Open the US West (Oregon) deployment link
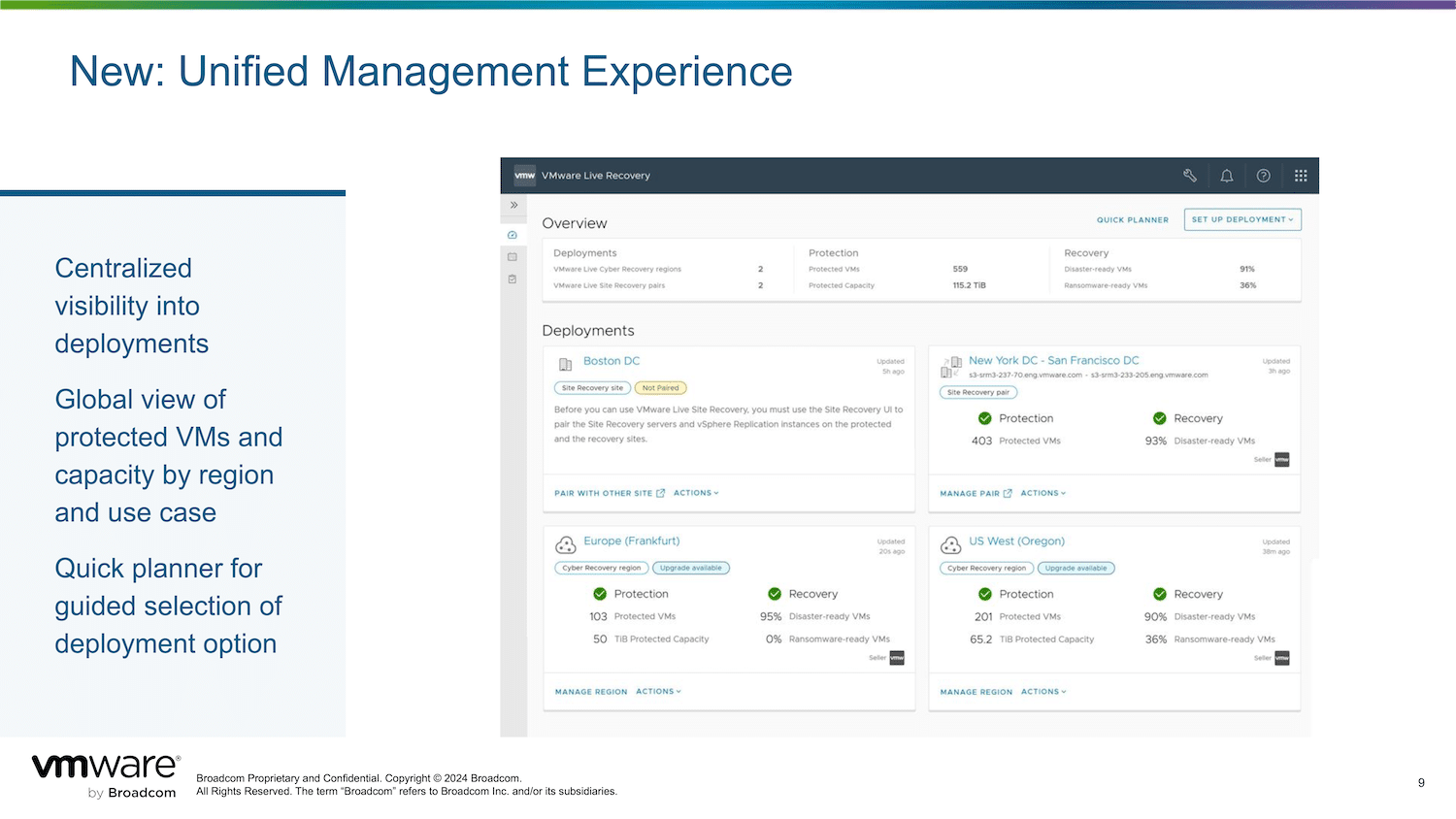The width and height of the screenshot is (1456, 819). pos(1017,541)
